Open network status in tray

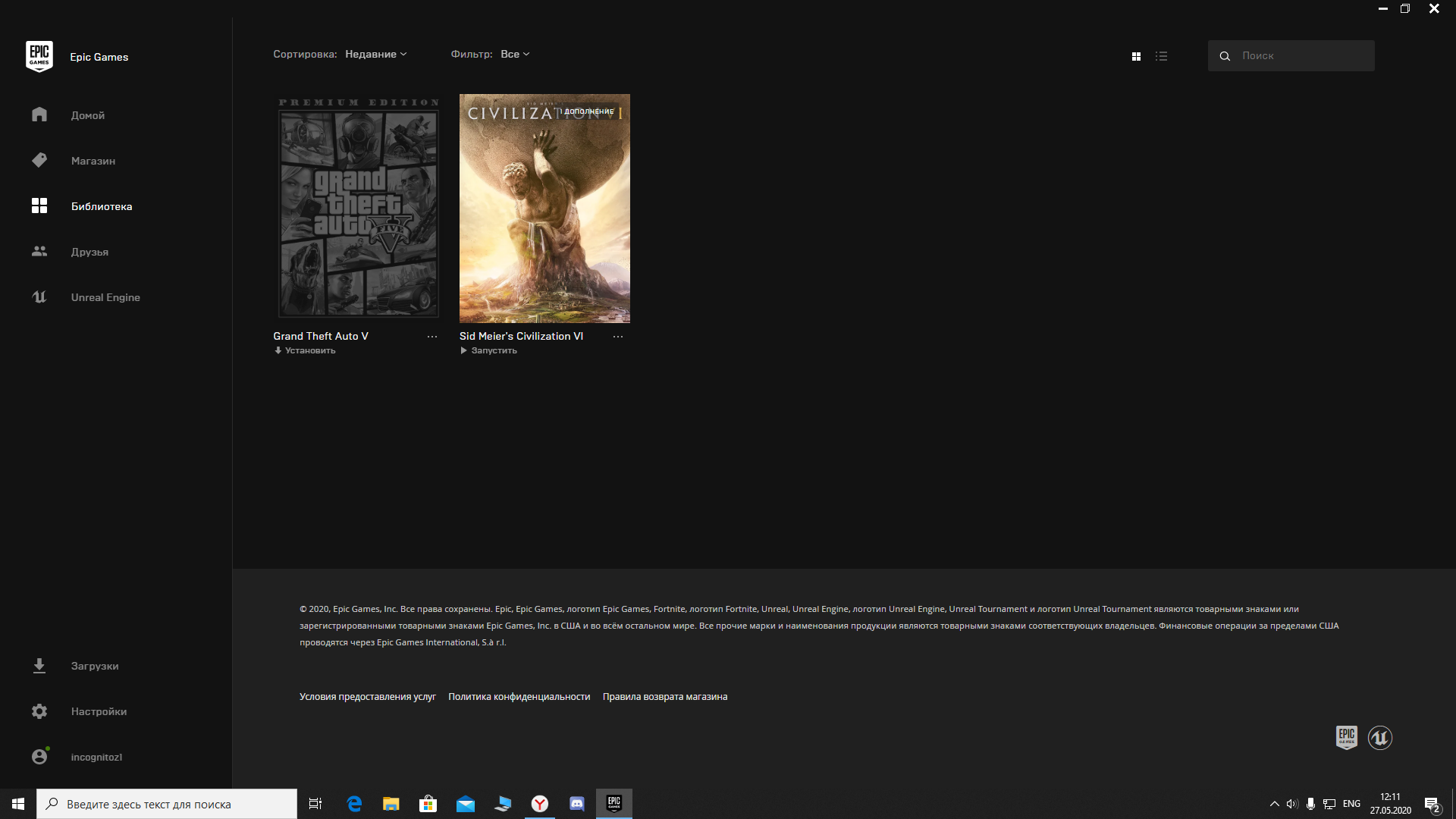pyautogui.click(x=1329, y=804)
